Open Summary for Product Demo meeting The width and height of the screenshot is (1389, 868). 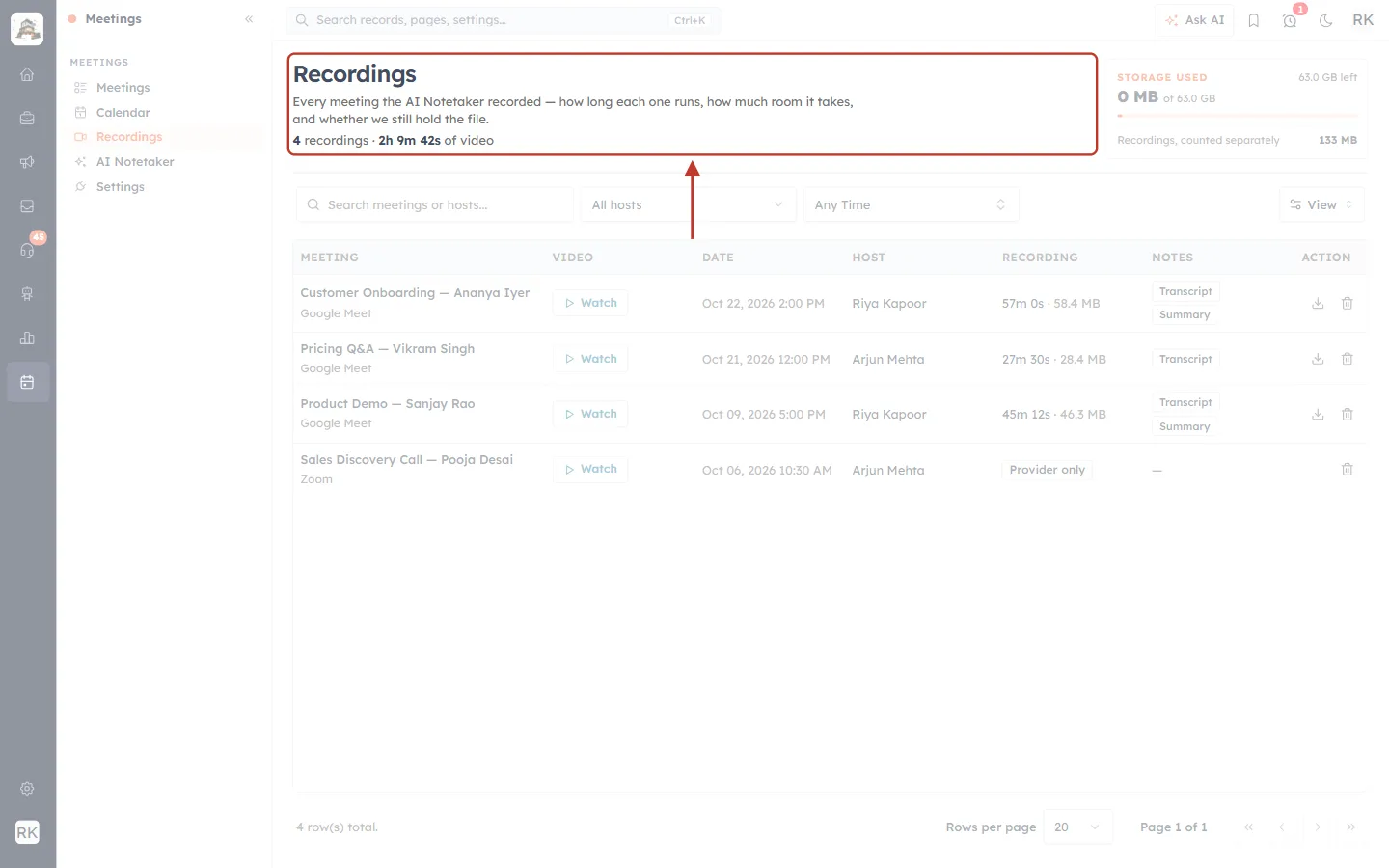point(1185,426)
